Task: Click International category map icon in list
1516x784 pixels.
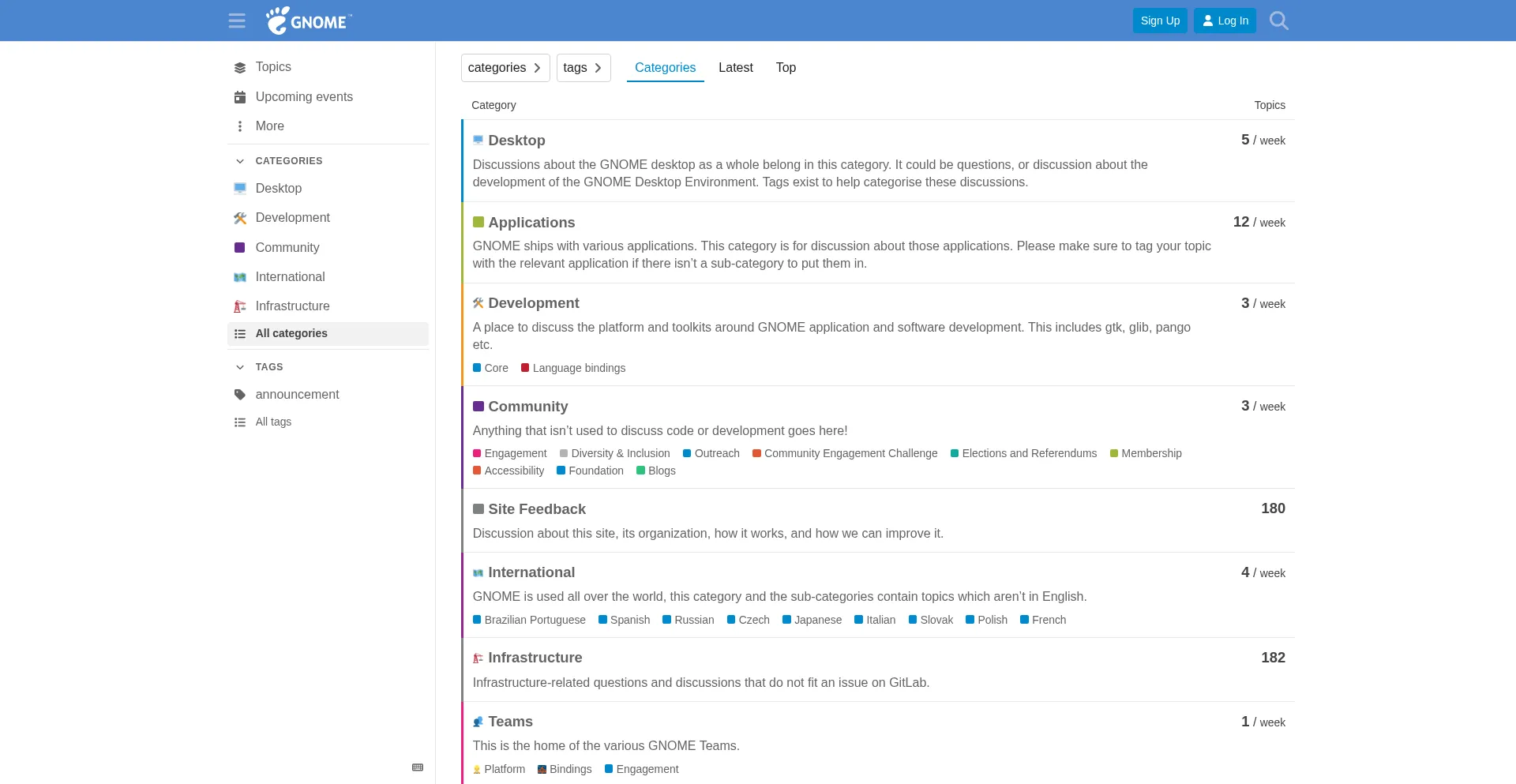Action: click(x=478, y=572)
